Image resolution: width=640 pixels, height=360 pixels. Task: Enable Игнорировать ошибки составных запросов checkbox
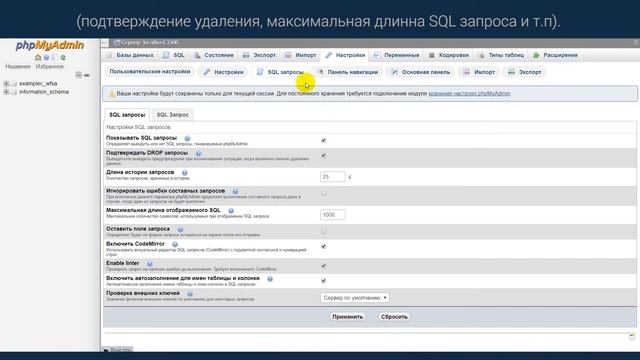[x=324, y=194]
